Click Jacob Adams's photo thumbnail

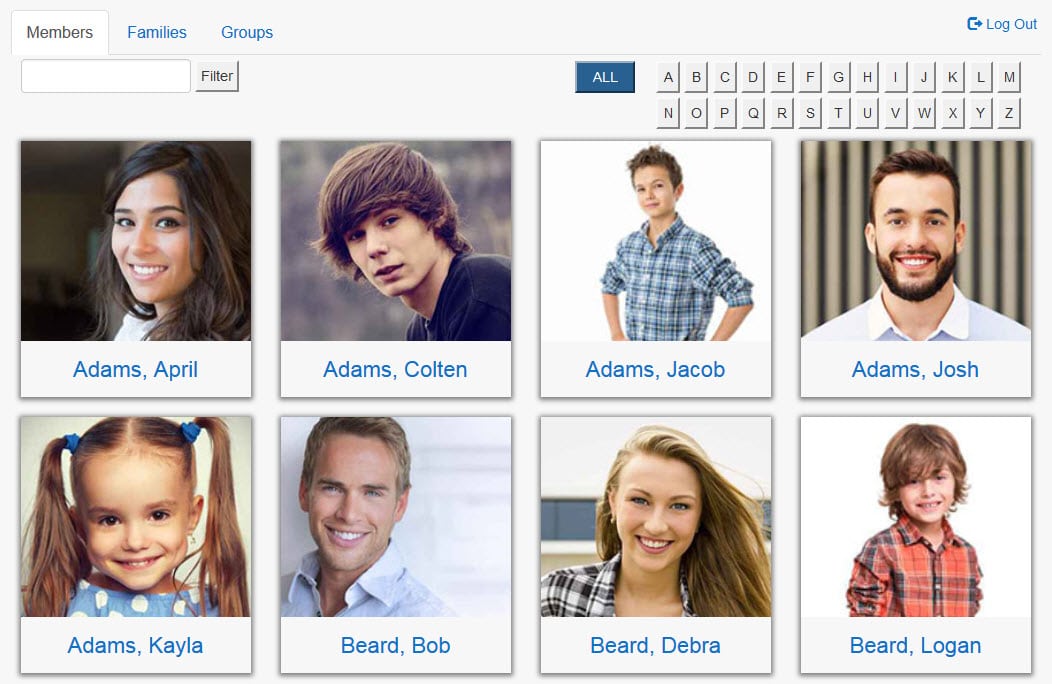pos(656,241)
